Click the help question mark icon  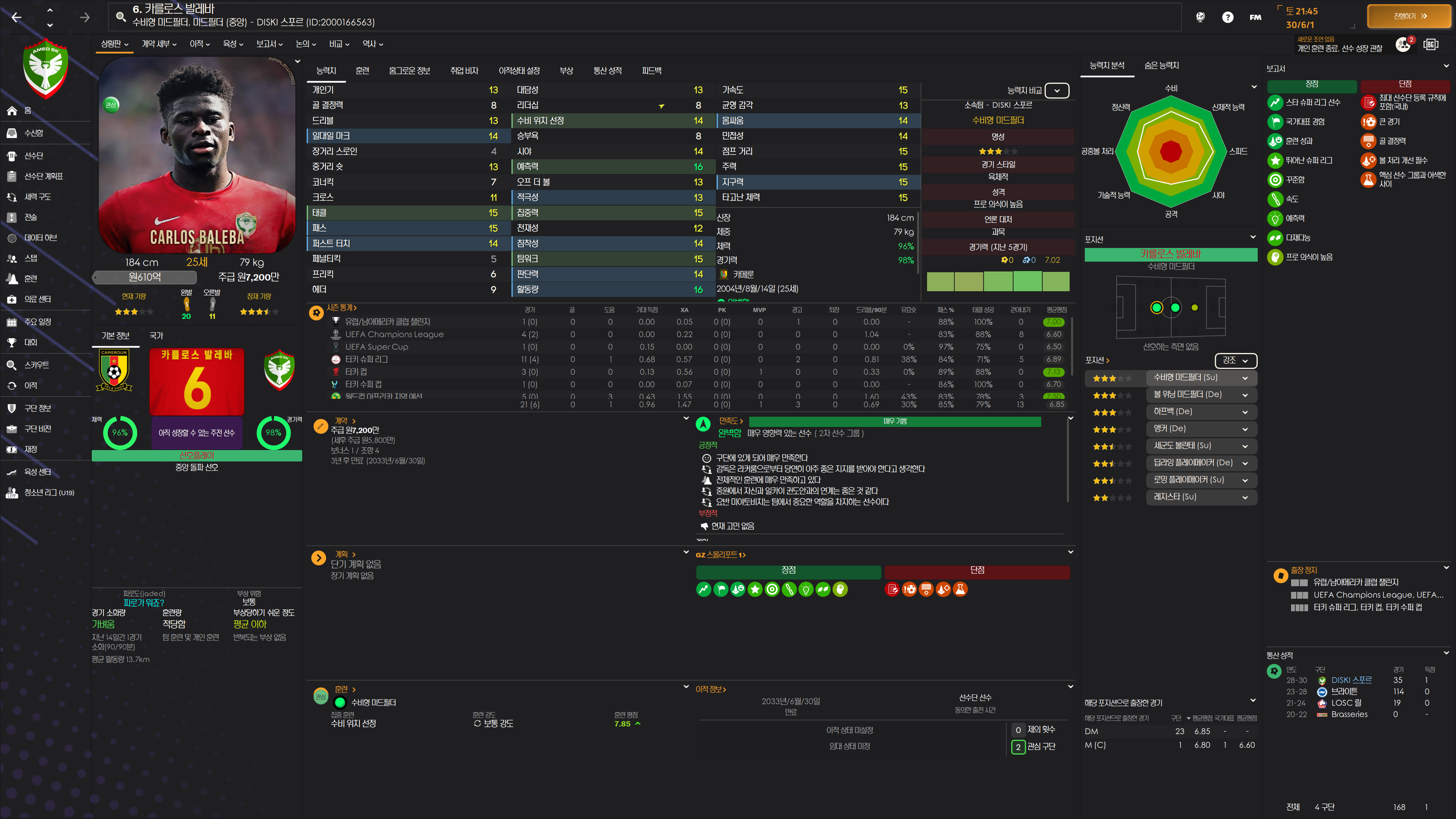[1227, 17]
